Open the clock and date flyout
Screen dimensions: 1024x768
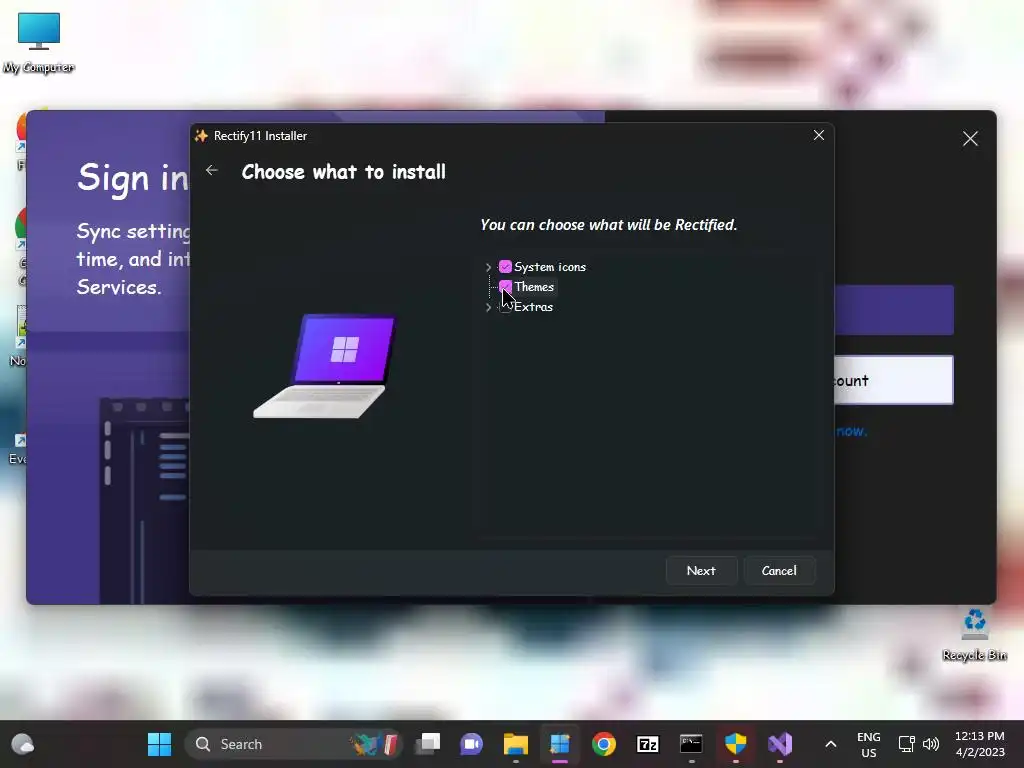click(980, 744)
